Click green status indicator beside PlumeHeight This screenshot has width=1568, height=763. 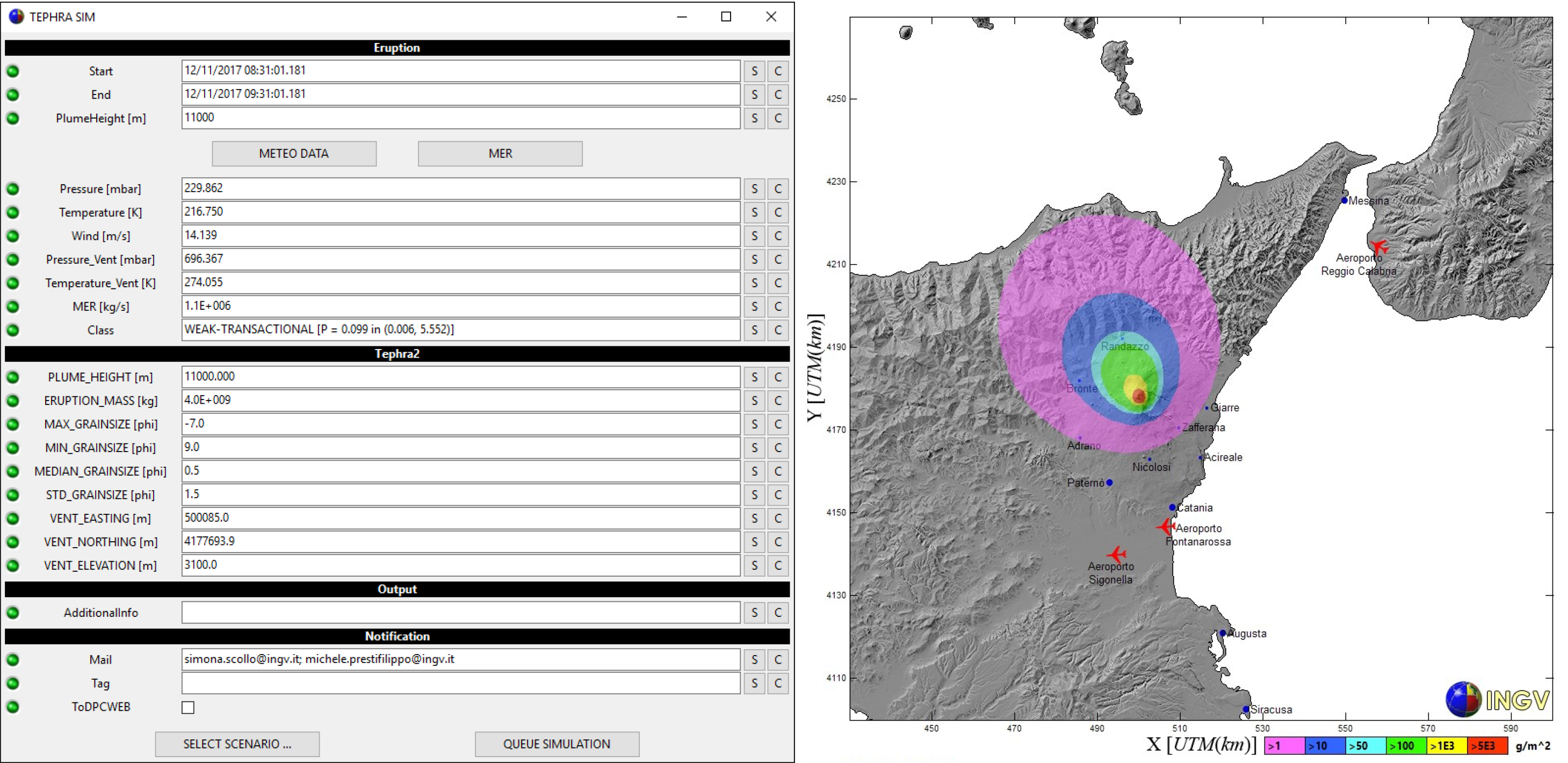[13, 118]
